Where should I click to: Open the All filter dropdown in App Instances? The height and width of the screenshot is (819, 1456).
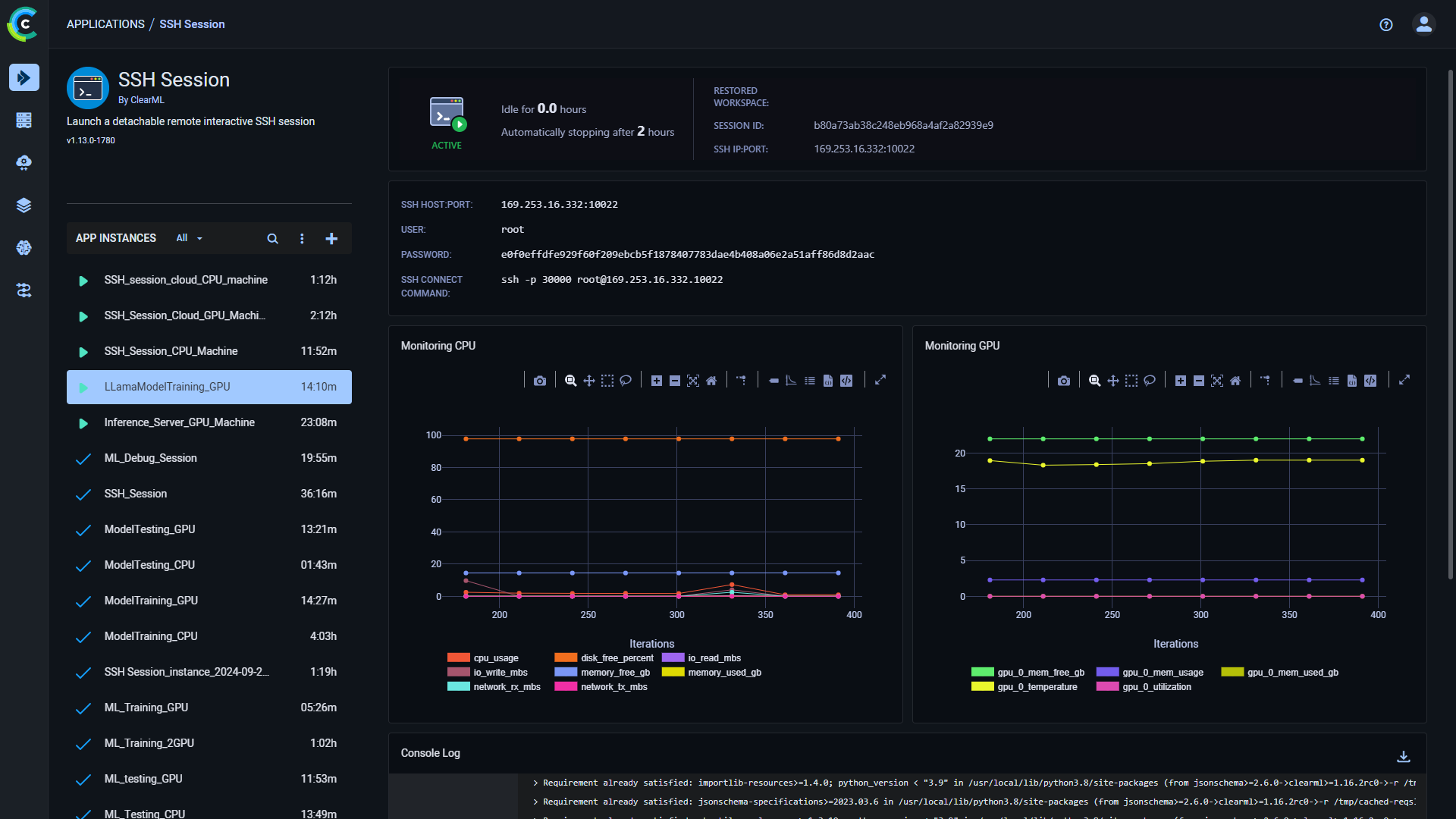coord(188,237)
